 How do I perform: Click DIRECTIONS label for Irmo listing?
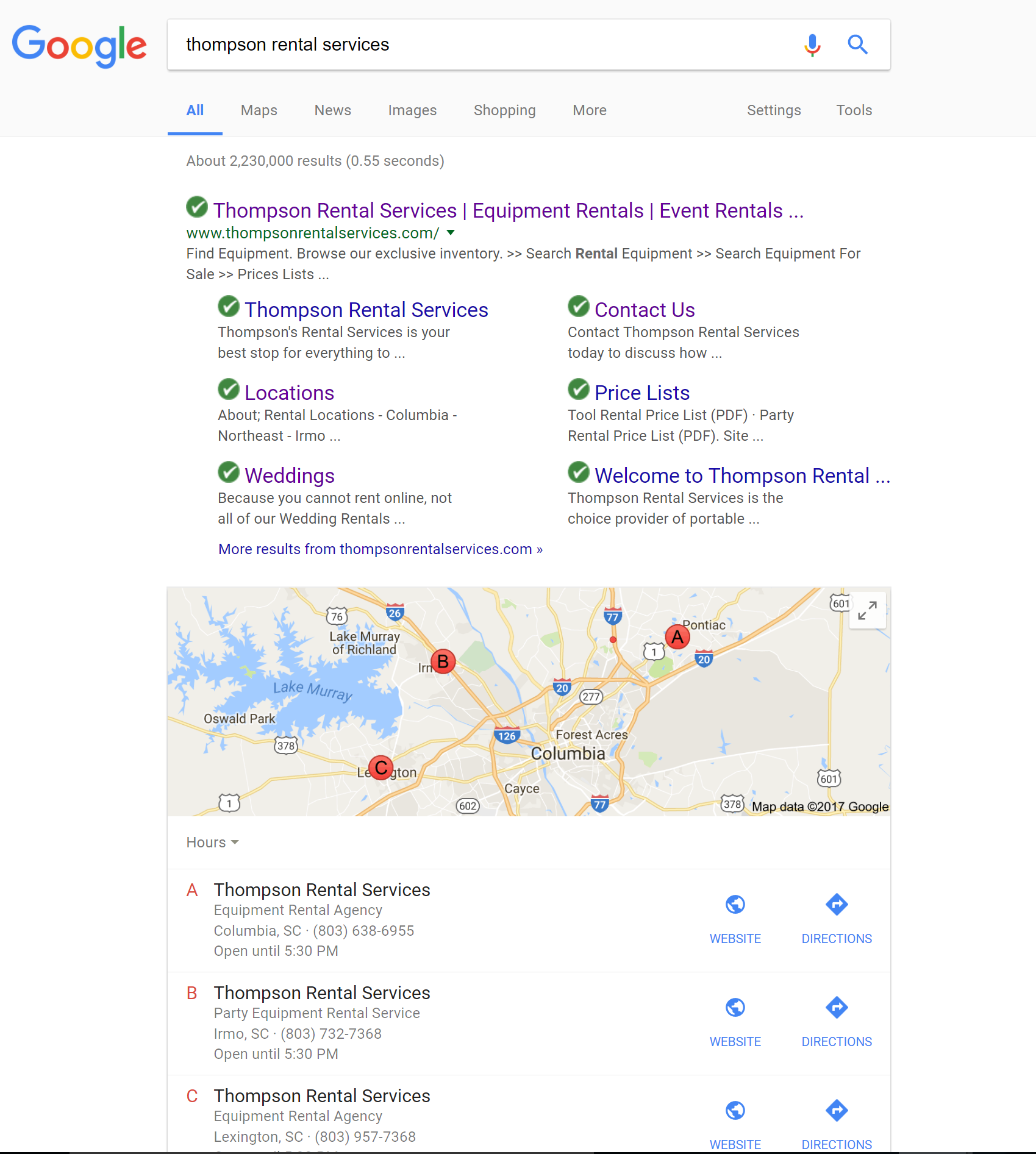point(837,1042)
